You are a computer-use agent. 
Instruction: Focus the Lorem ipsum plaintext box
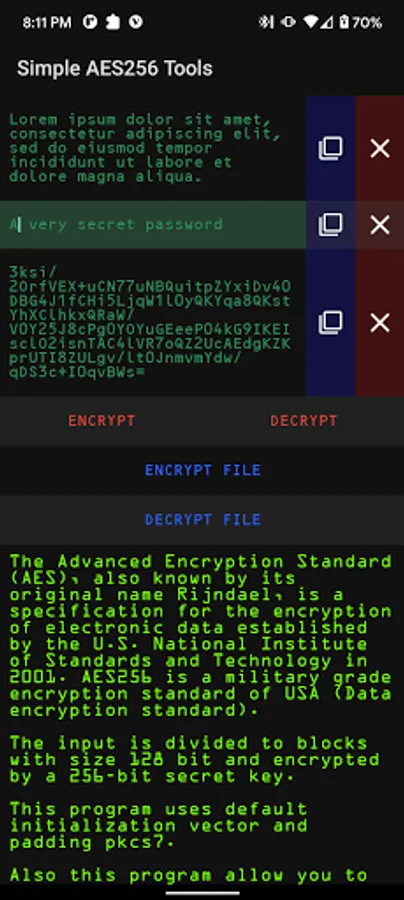tap(153, 149)
